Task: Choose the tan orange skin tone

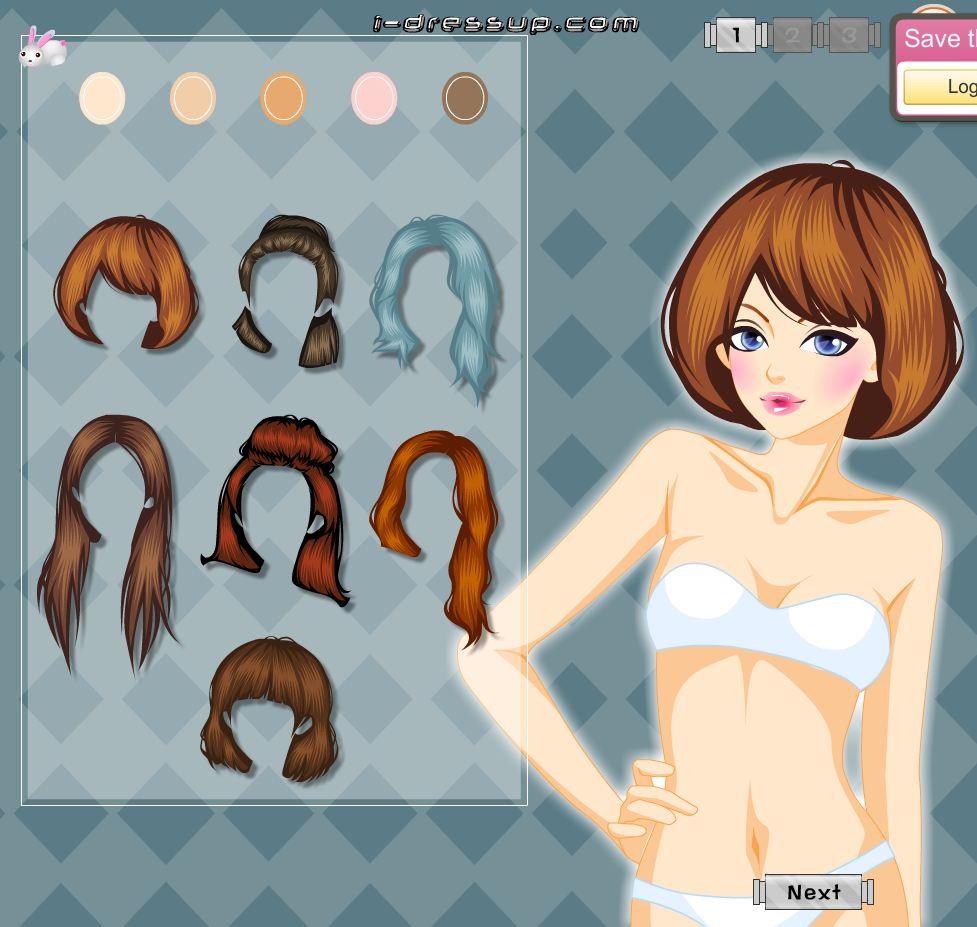Action: coord(283,98)
